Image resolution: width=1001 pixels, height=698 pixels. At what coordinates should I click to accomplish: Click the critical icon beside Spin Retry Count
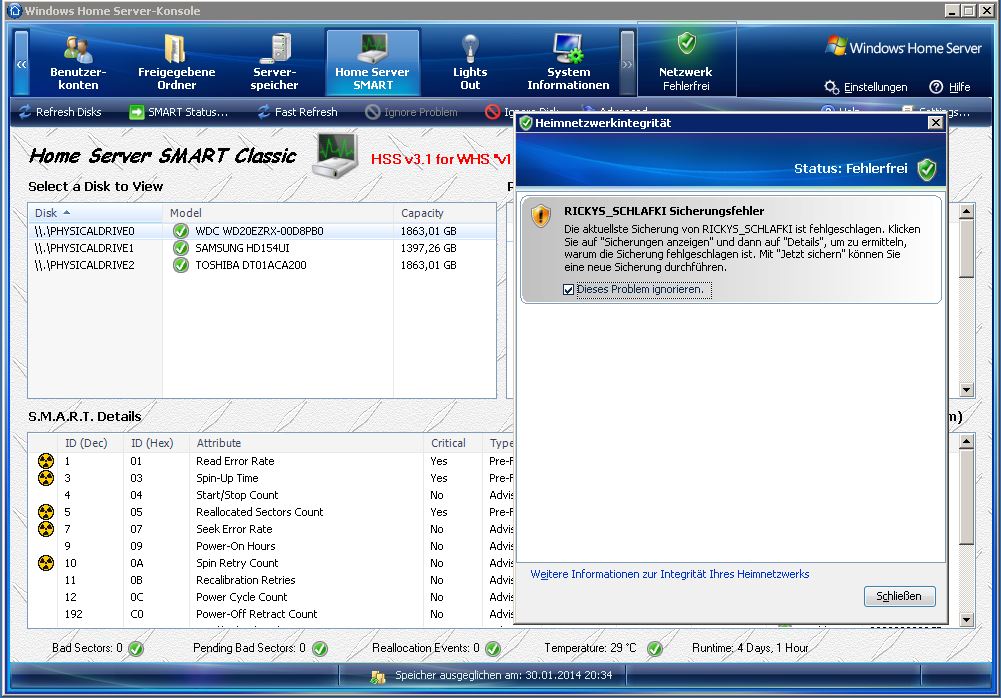pyautogui.click(x=46, y=563)
